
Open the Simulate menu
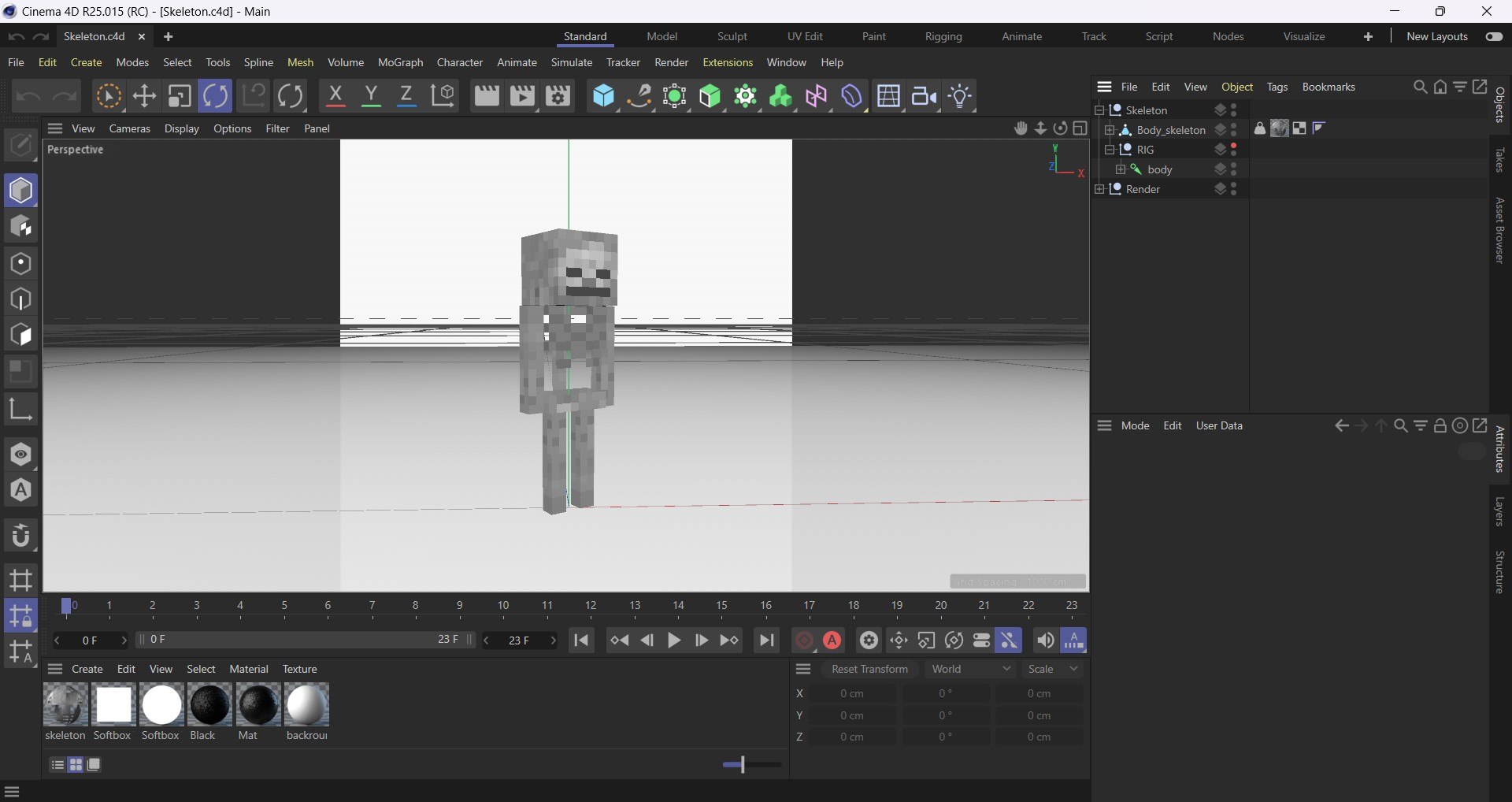point(572,62)
